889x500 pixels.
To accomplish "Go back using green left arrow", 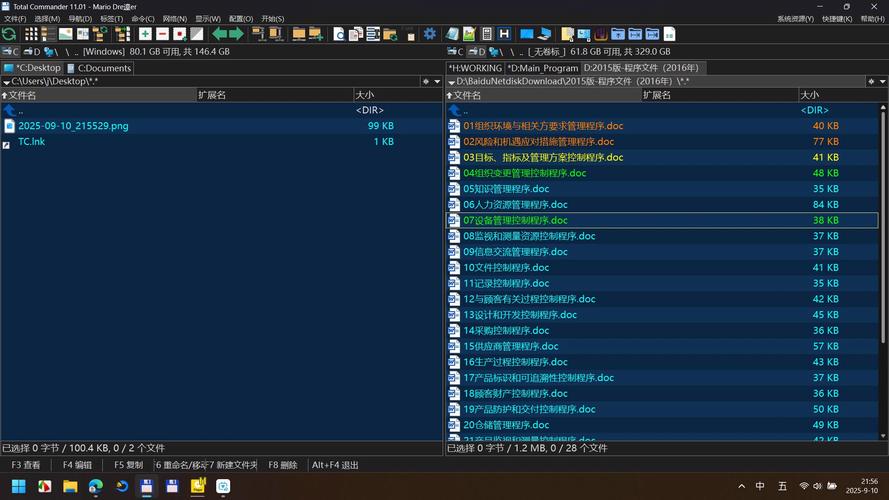I will [x=219, y=34].
